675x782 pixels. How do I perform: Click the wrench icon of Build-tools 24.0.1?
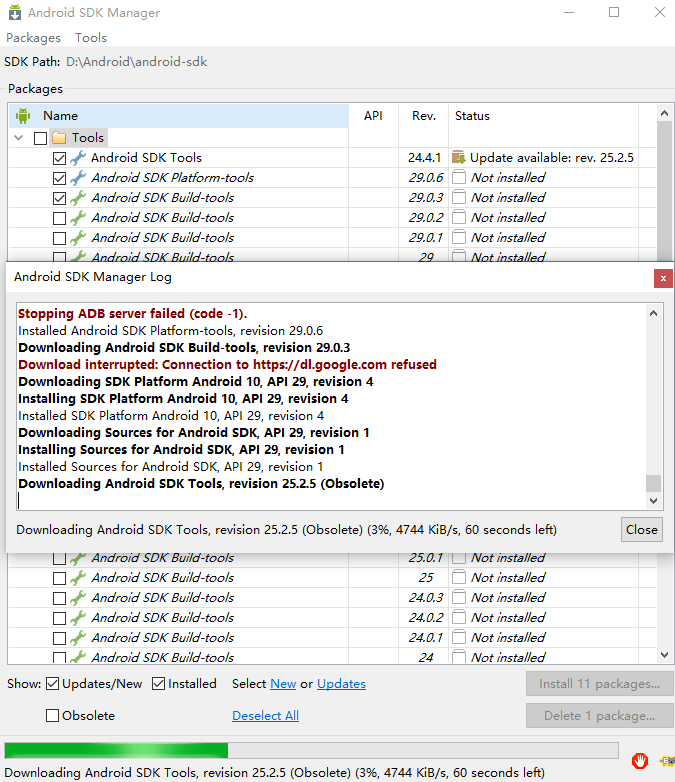tap(77, 637)
